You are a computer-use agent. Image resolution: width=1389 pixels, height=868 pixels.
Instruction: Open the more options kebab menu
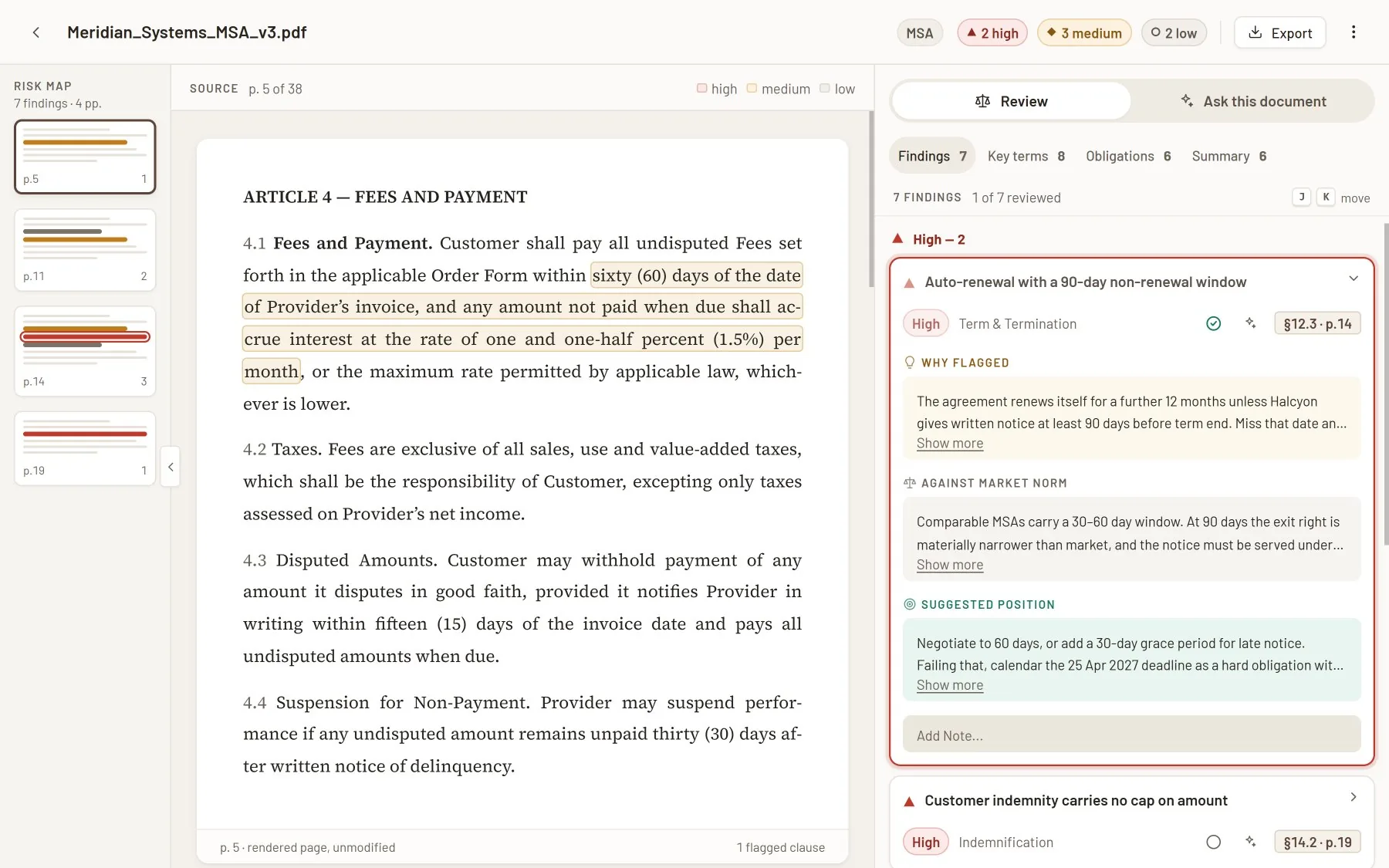1354,32
